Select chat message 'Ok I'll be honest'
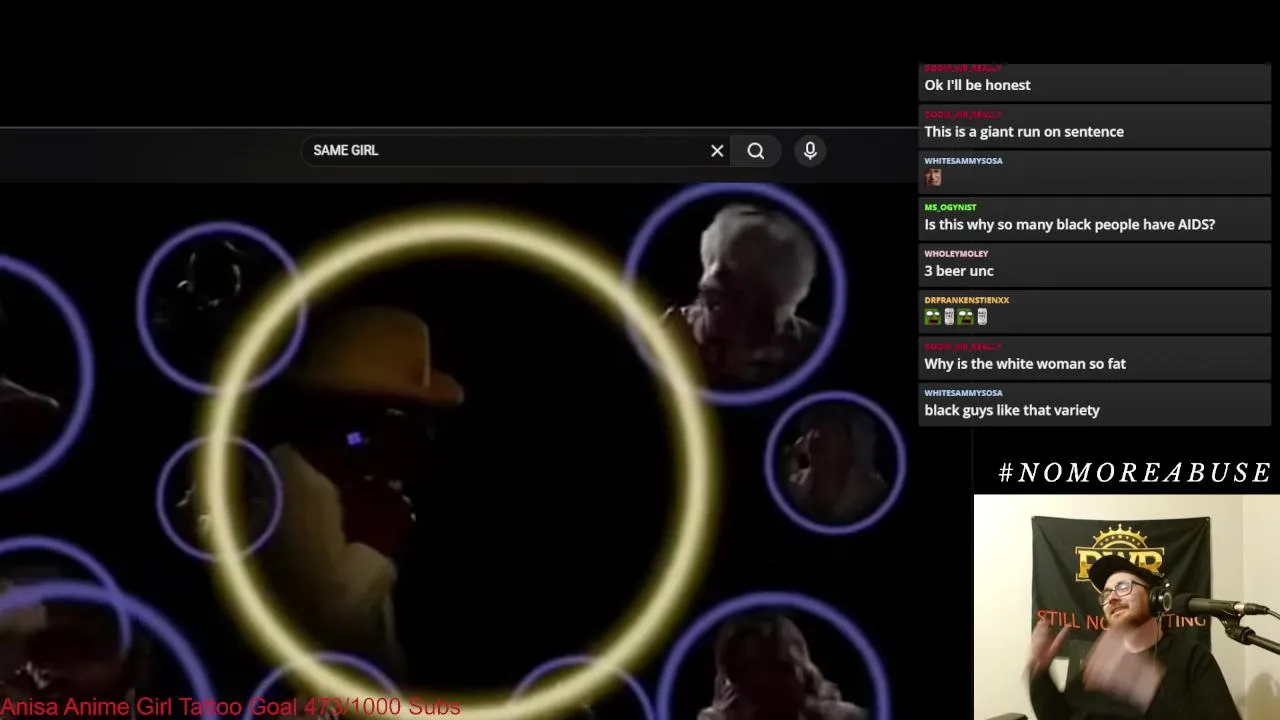Screen dimensions: 1280x720 (x=977, y=85)
